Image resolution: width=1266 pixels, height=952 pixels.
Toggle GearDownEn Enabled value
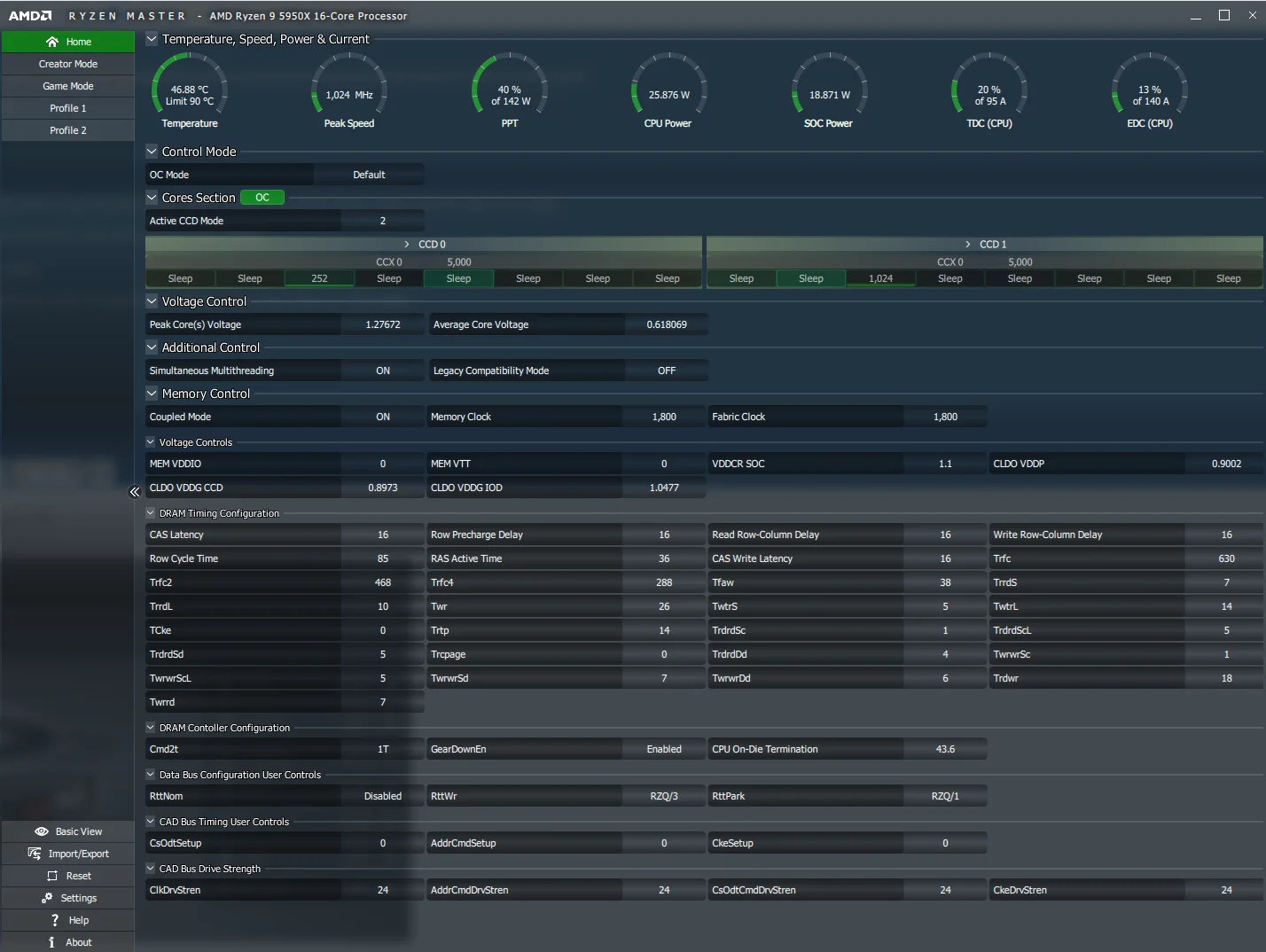coord(664,749)
